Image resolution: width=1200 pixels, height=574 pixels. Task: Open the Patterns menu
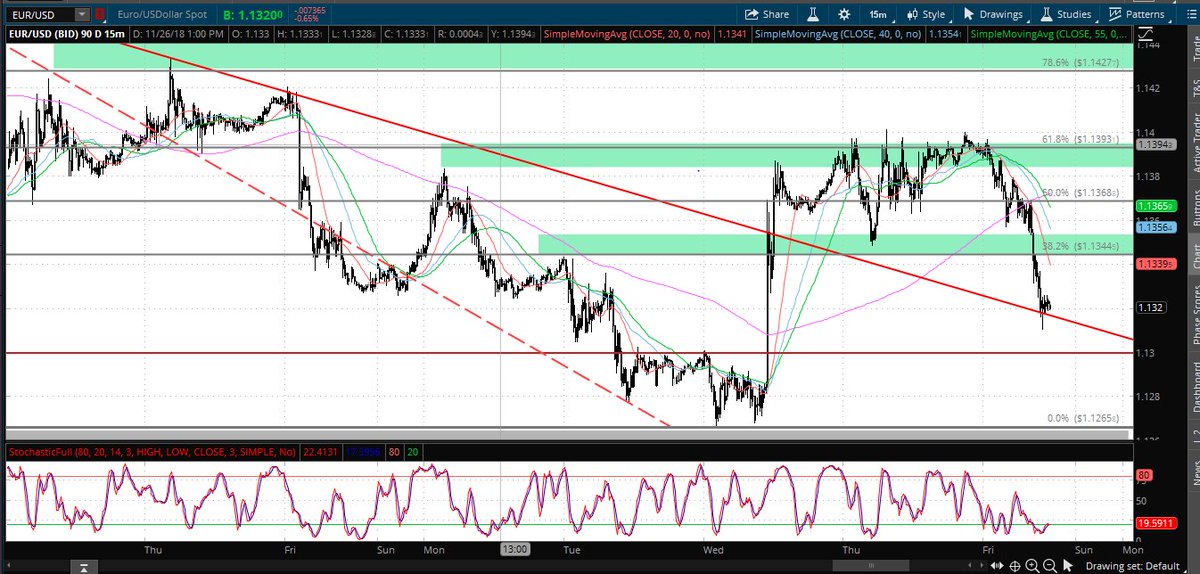click(1141, 15)
